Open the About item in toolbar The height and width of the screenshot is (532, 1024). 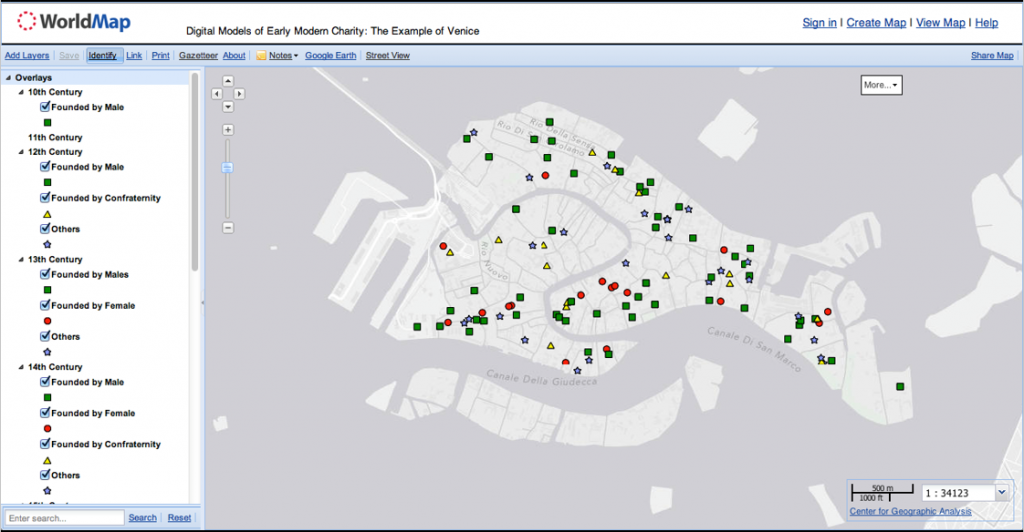(234, 55)
